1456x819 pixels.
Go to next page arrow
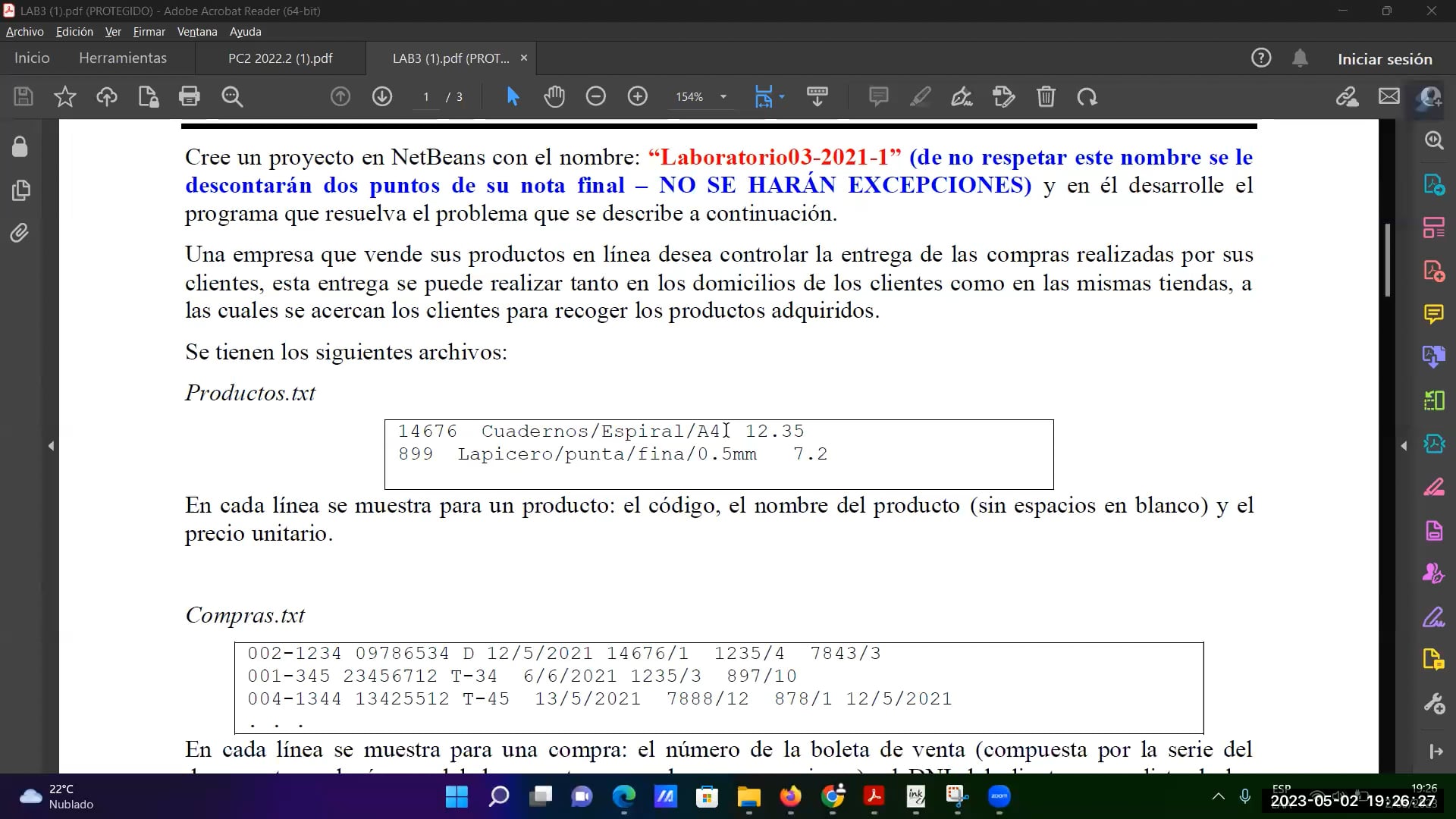[x=382, y=96]
